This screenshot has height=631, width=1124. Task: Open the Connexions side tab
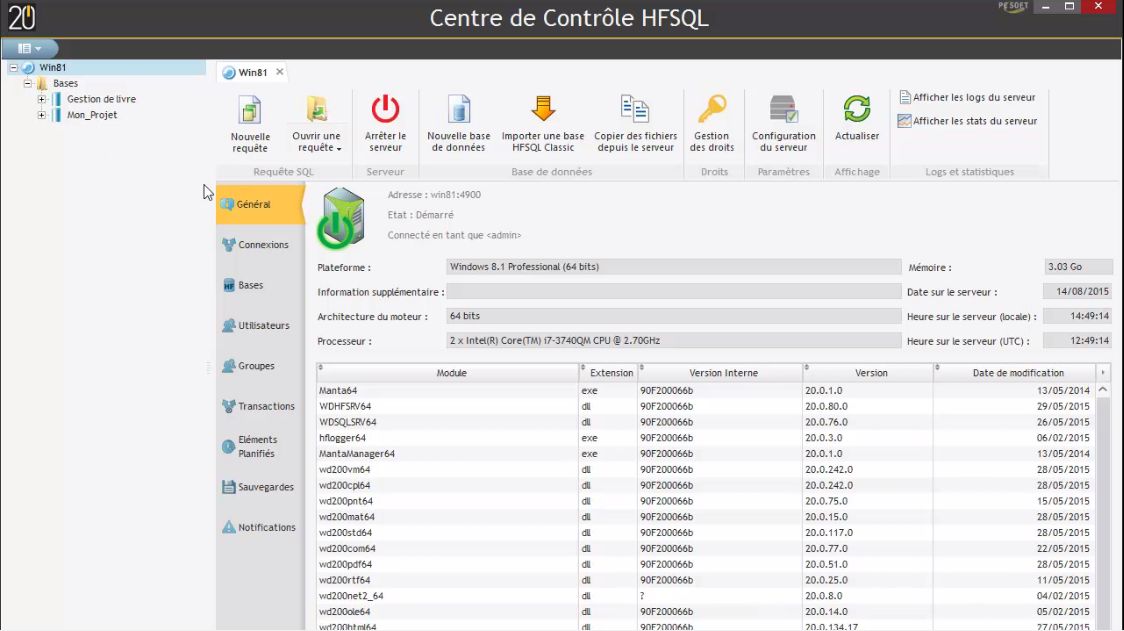260,245
